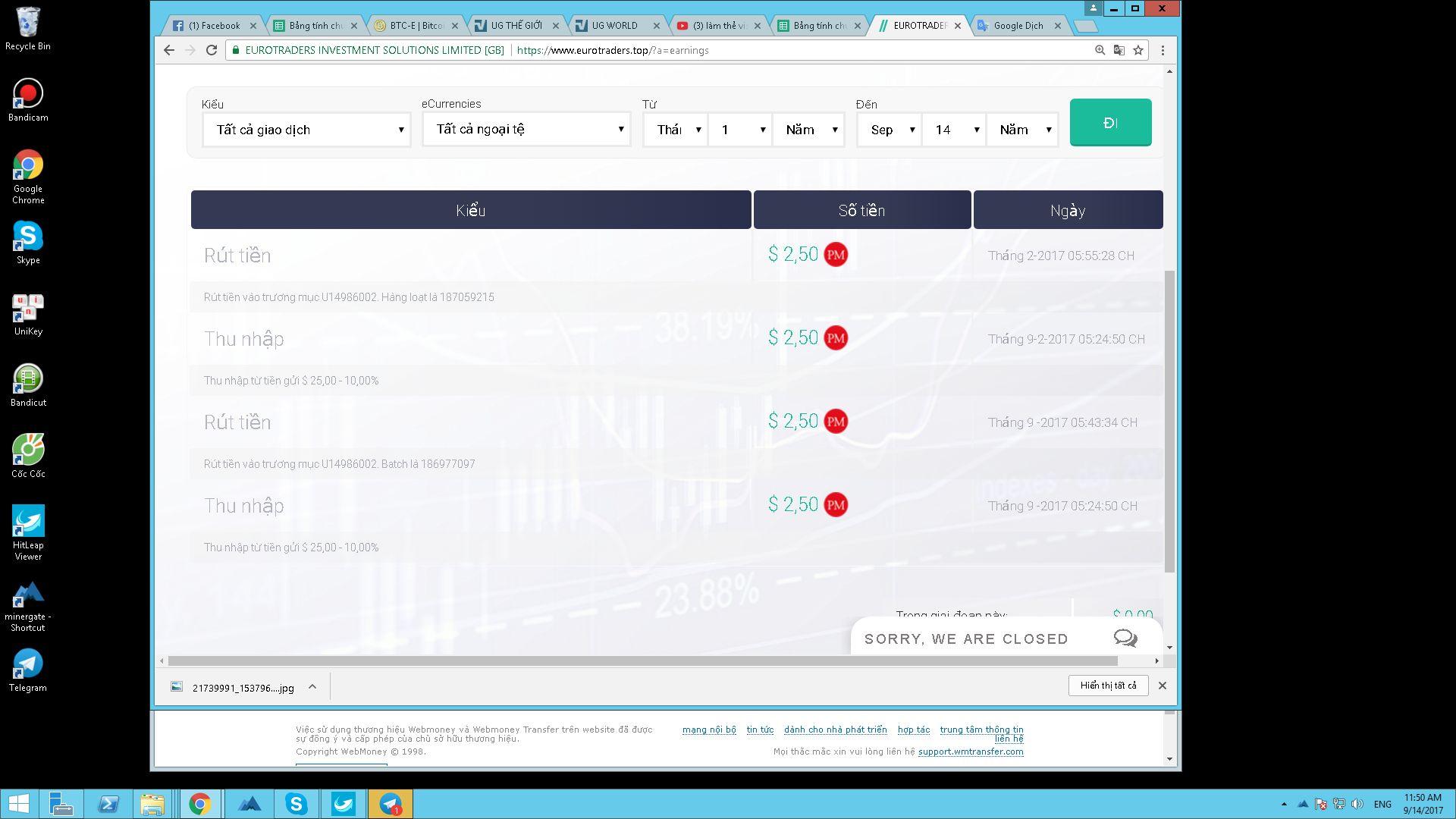Click the bookmark star icon
This screenshot has width=1456, height=819.
pyautogui.click(x=1138, y=50)
